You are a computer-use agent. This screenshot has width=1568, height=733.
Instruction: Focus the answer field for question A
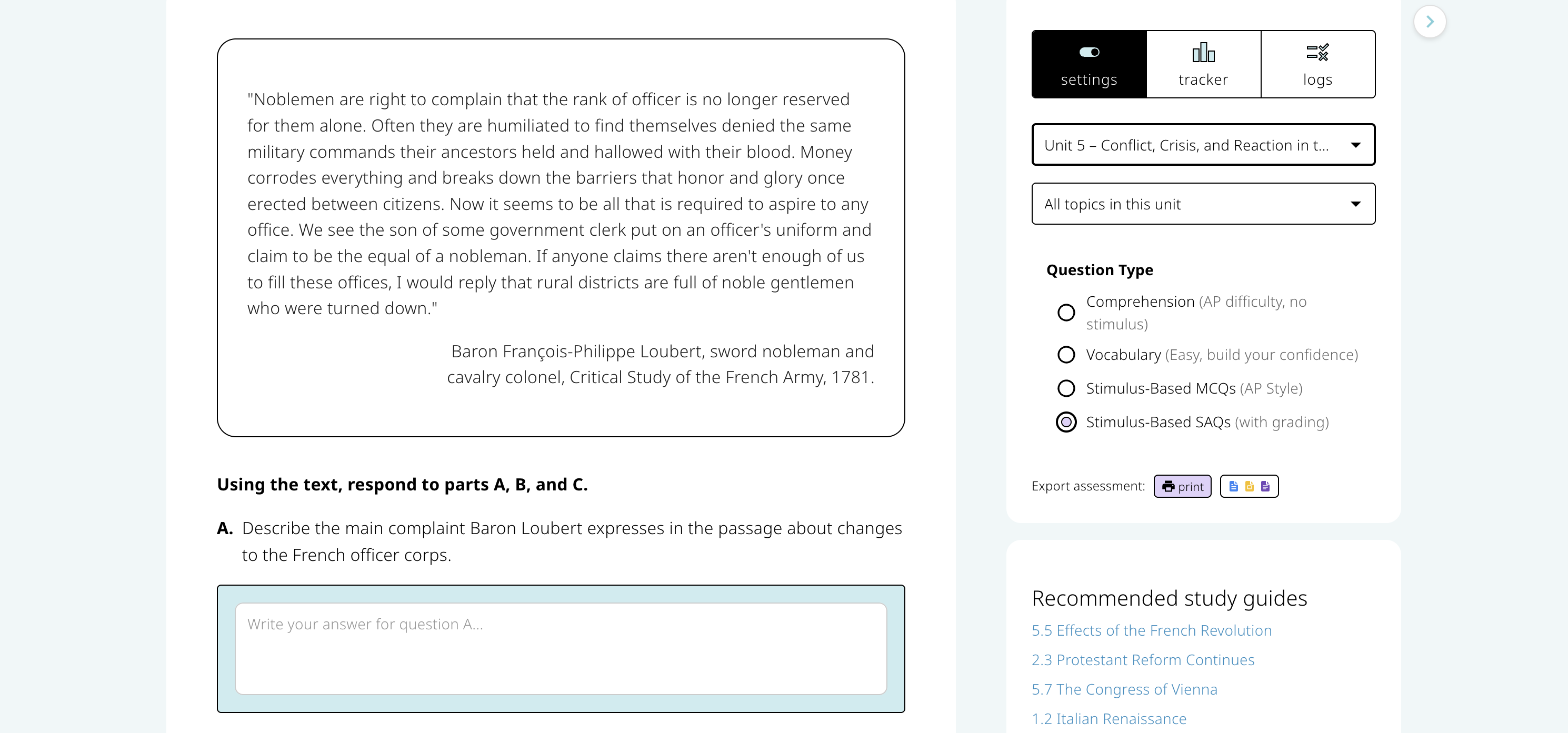tap(561, 648)
